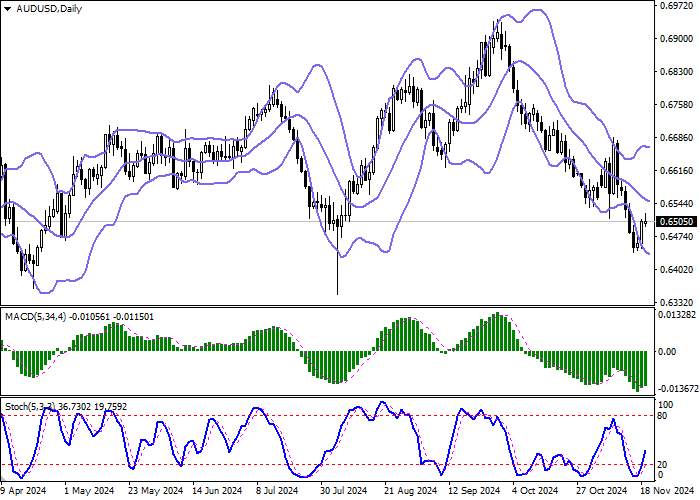Select the 0.64740 price axis value
The width and height of the screenshot is (700, 500).
click(x=676, y=237)
